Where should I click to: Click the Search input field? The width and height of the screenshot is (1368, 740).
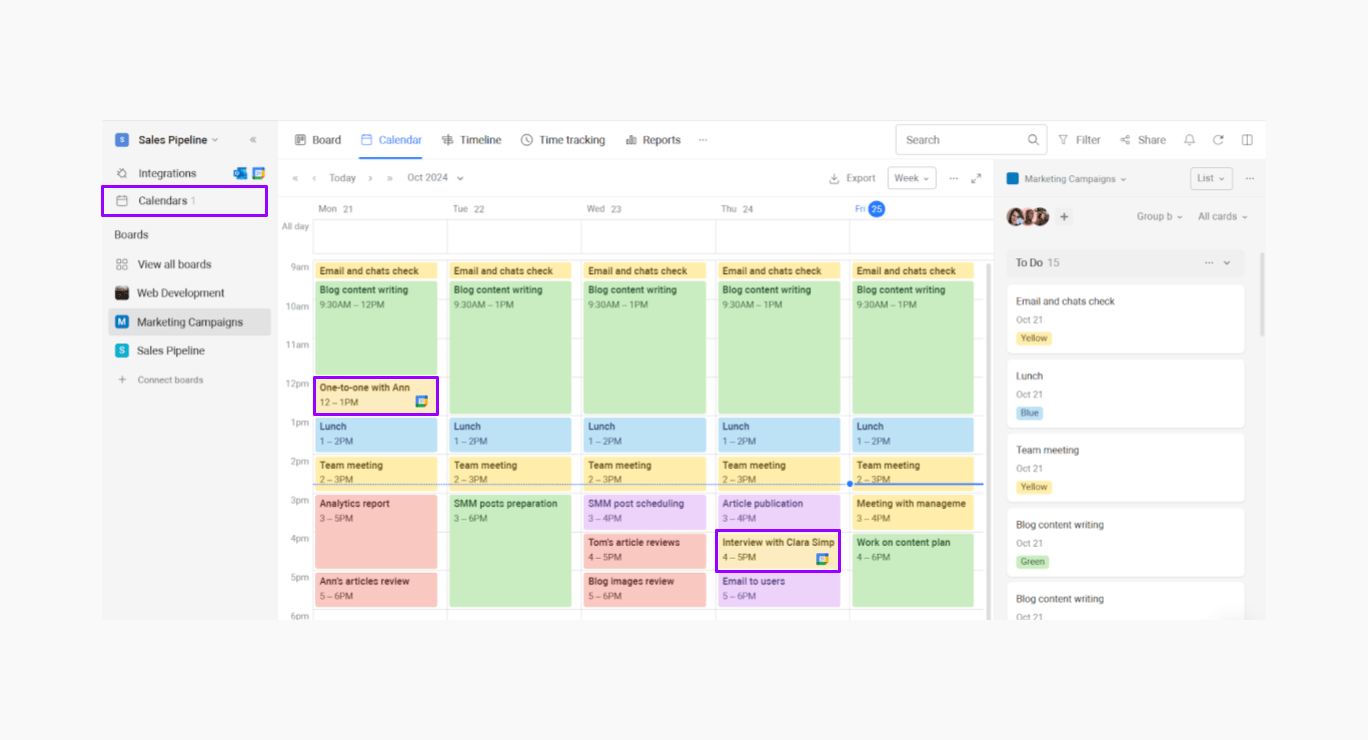tap(960, 140)
